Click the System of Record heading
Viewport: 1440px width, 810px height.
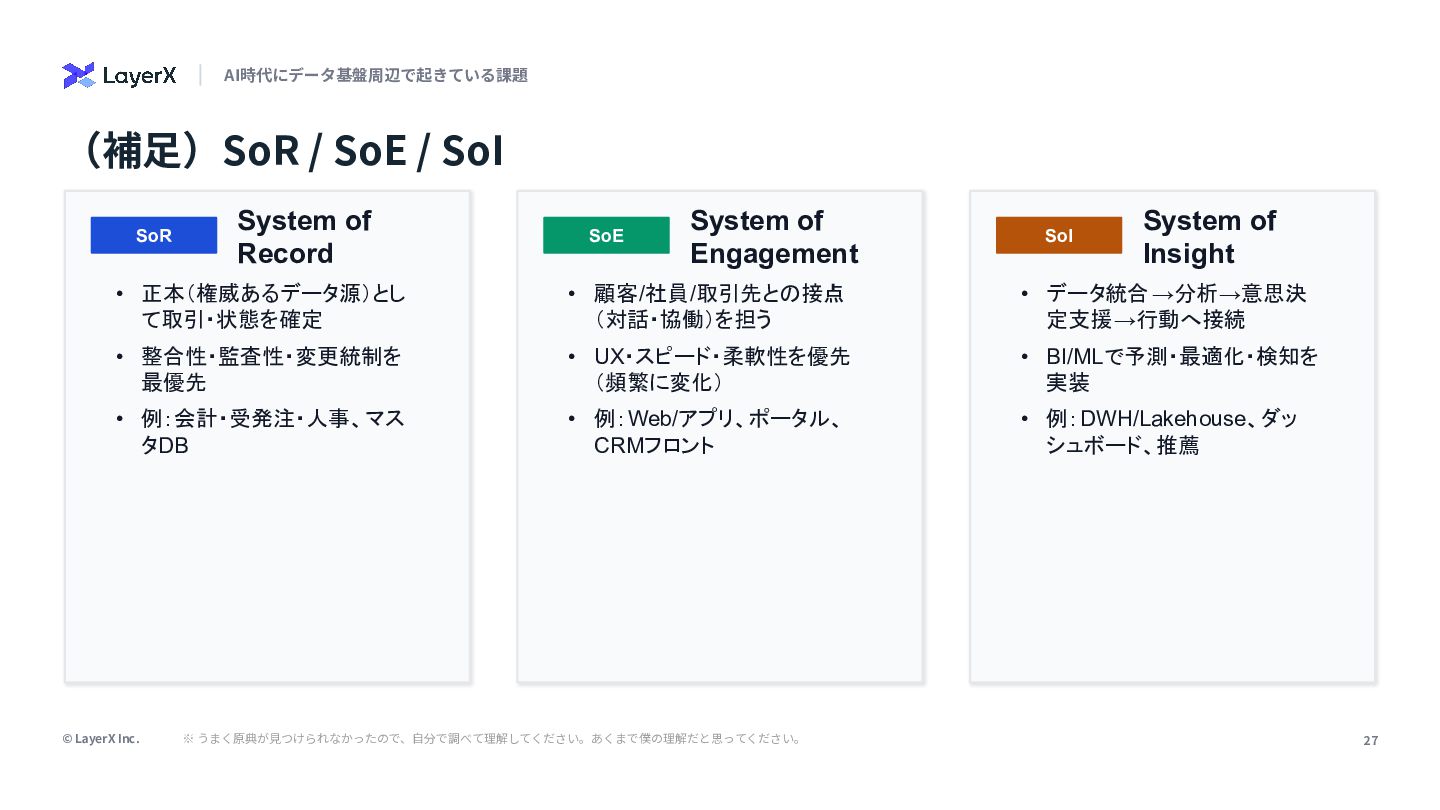(304, 237)
